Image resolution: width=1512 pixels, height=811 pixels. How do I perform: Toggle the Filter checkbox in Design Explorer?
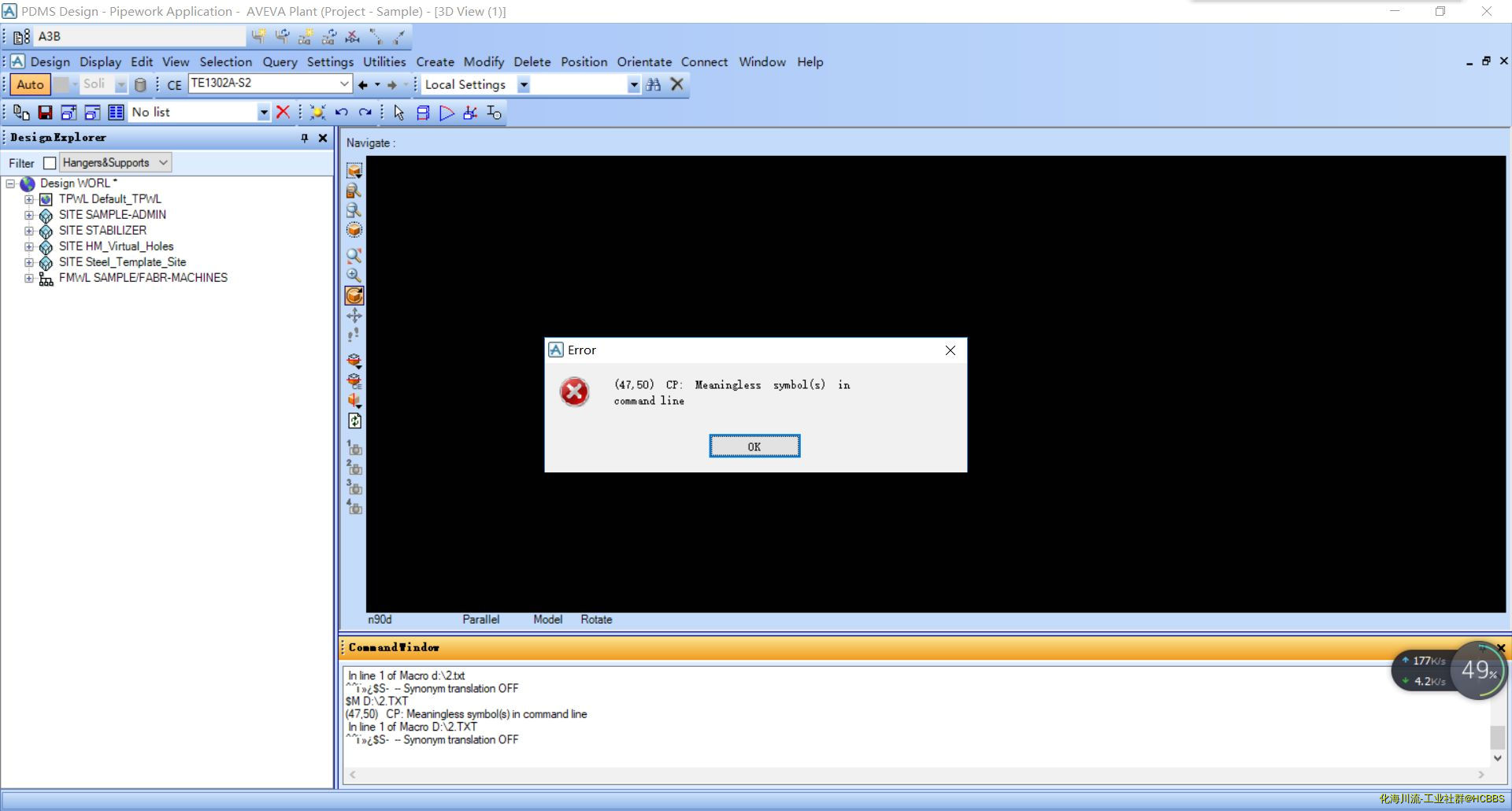(50, 163)
